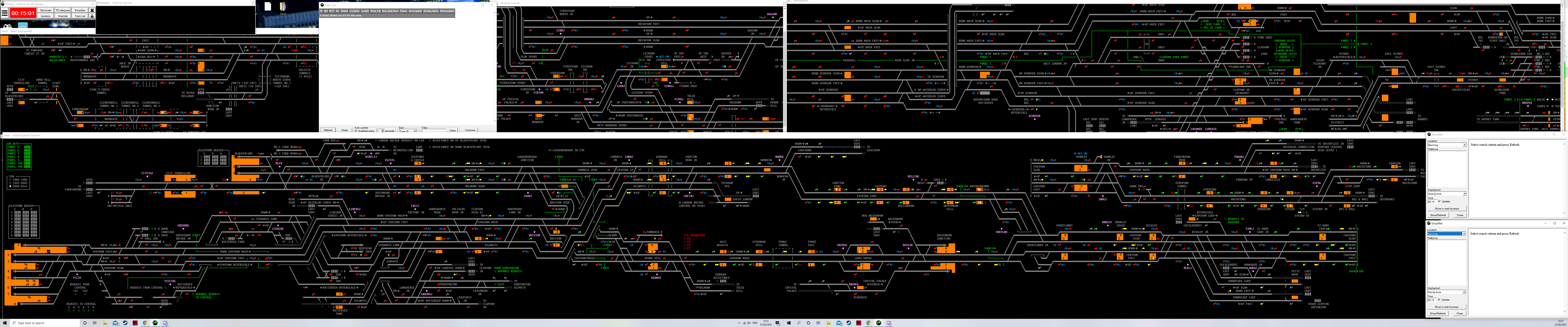This screenshot has width=1568, height=327.
Task: Sort the Train List by the Location column
Action: click(x=354, y=11)
